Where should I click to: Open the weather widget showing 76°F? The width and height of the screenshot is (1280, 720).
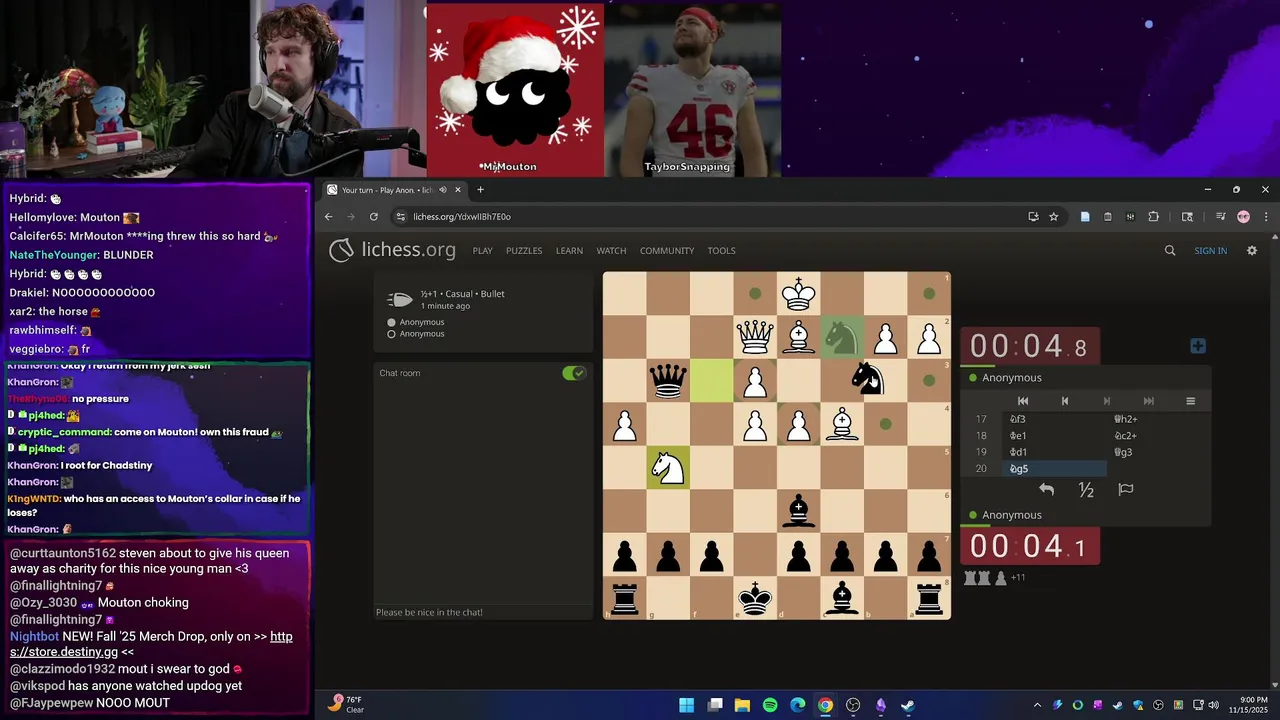(348, 705)
